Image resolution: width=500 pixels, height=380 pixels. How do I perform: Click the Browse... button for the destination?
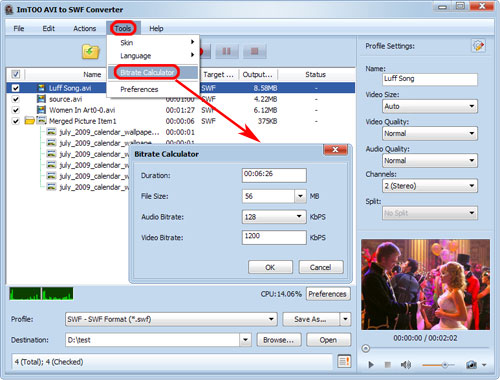[x=279, y=340]
